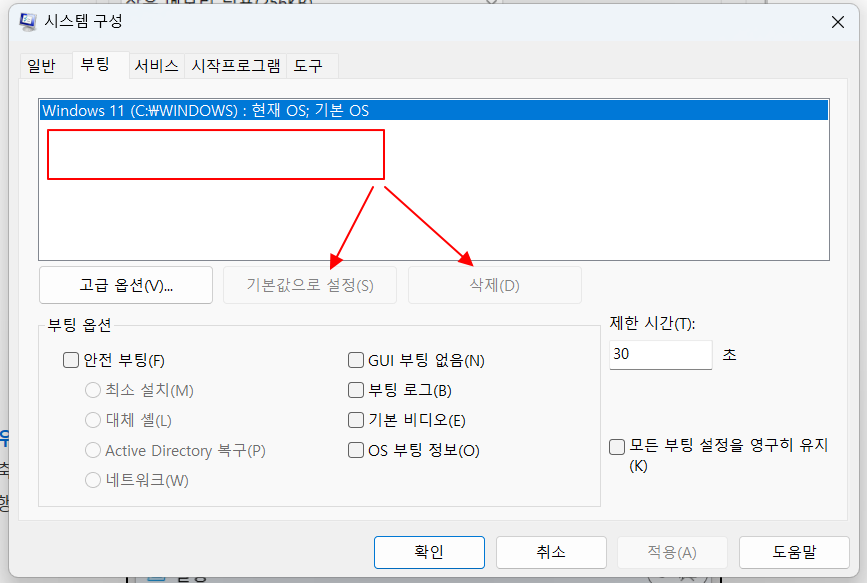This screenshot has width=867, height=583.
Task: Choose the 대체 셸(L) radio option
Action: click(93, 420)
